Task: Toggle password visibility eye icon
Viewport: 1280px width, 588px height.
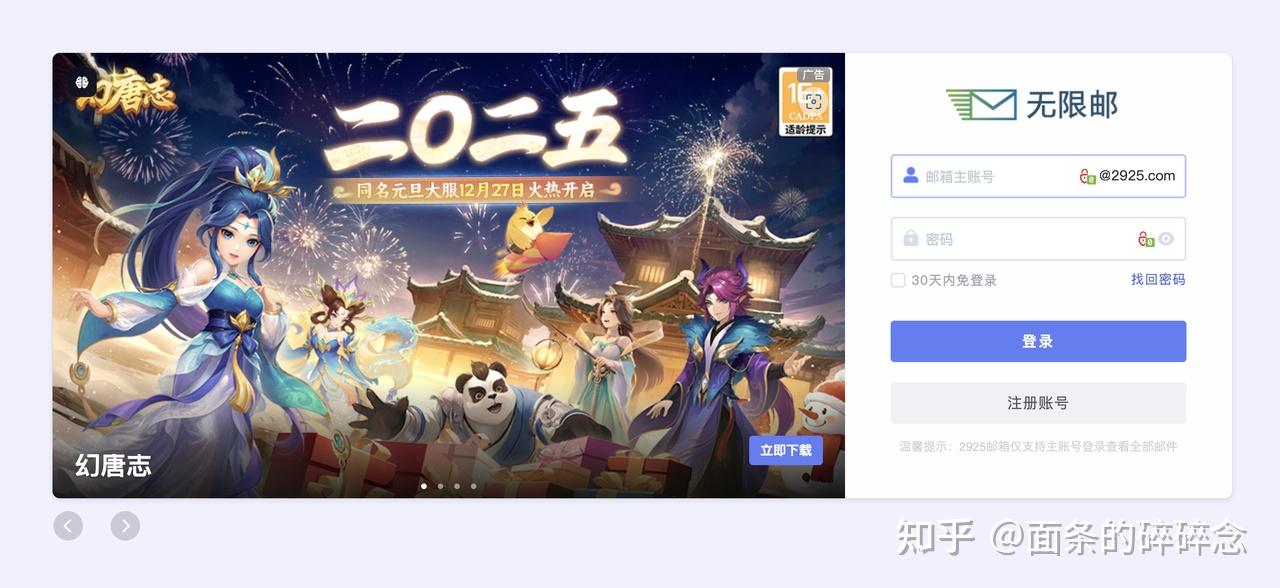Action: [x=1166, y=239]
